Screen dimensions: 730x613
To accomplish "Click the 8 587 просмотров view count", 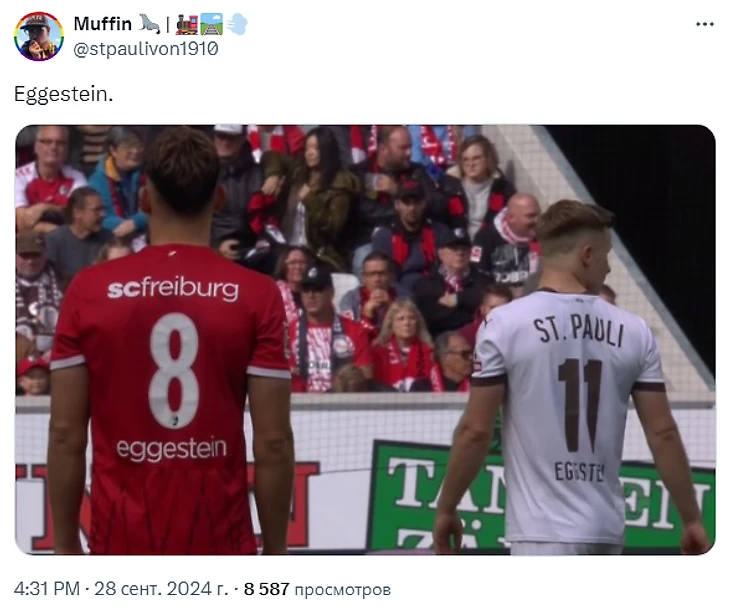I will [x=317, y=589].
